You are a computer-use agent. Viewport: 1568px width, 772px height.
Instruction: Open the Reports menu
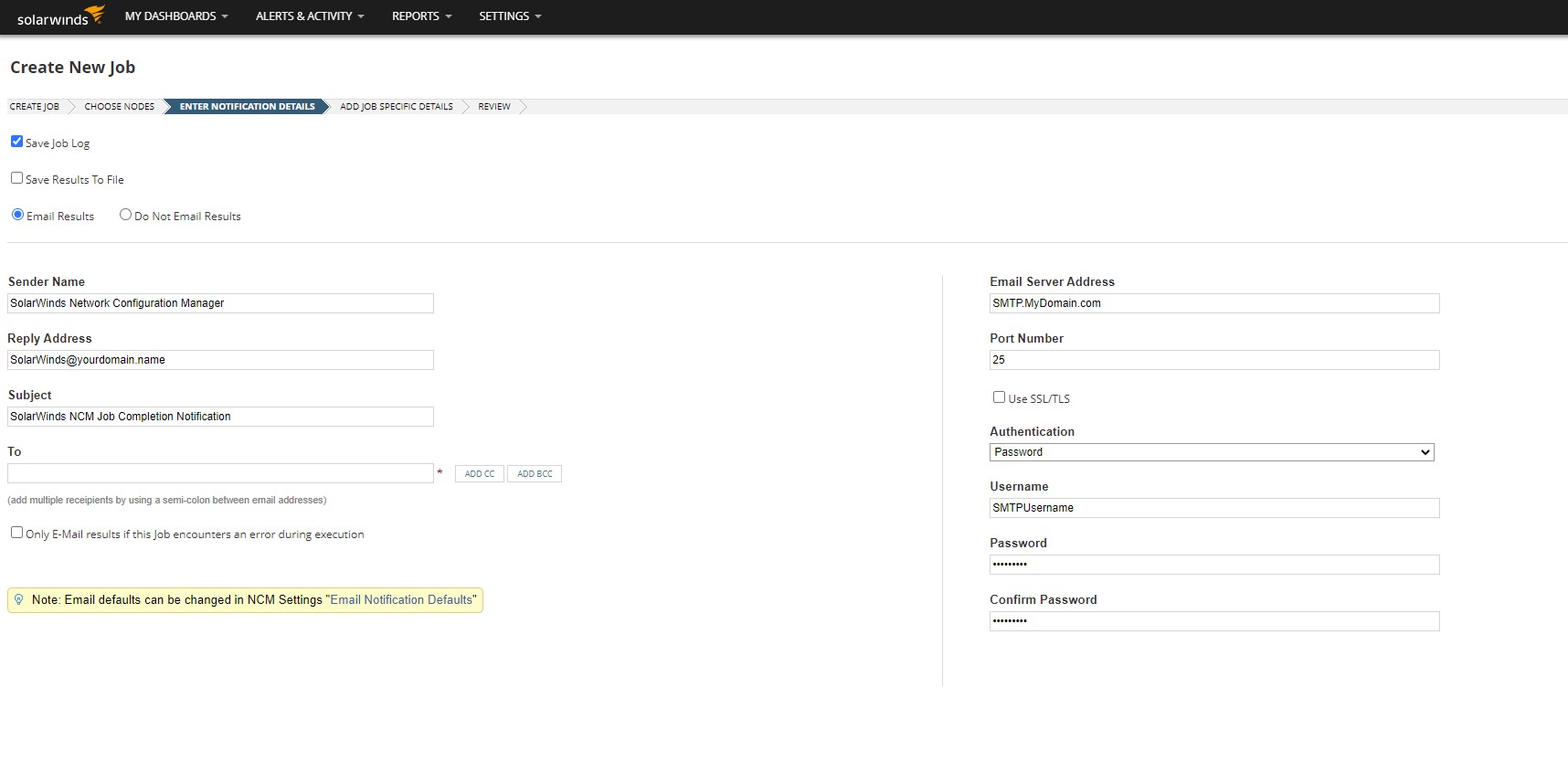click(422, 16)
